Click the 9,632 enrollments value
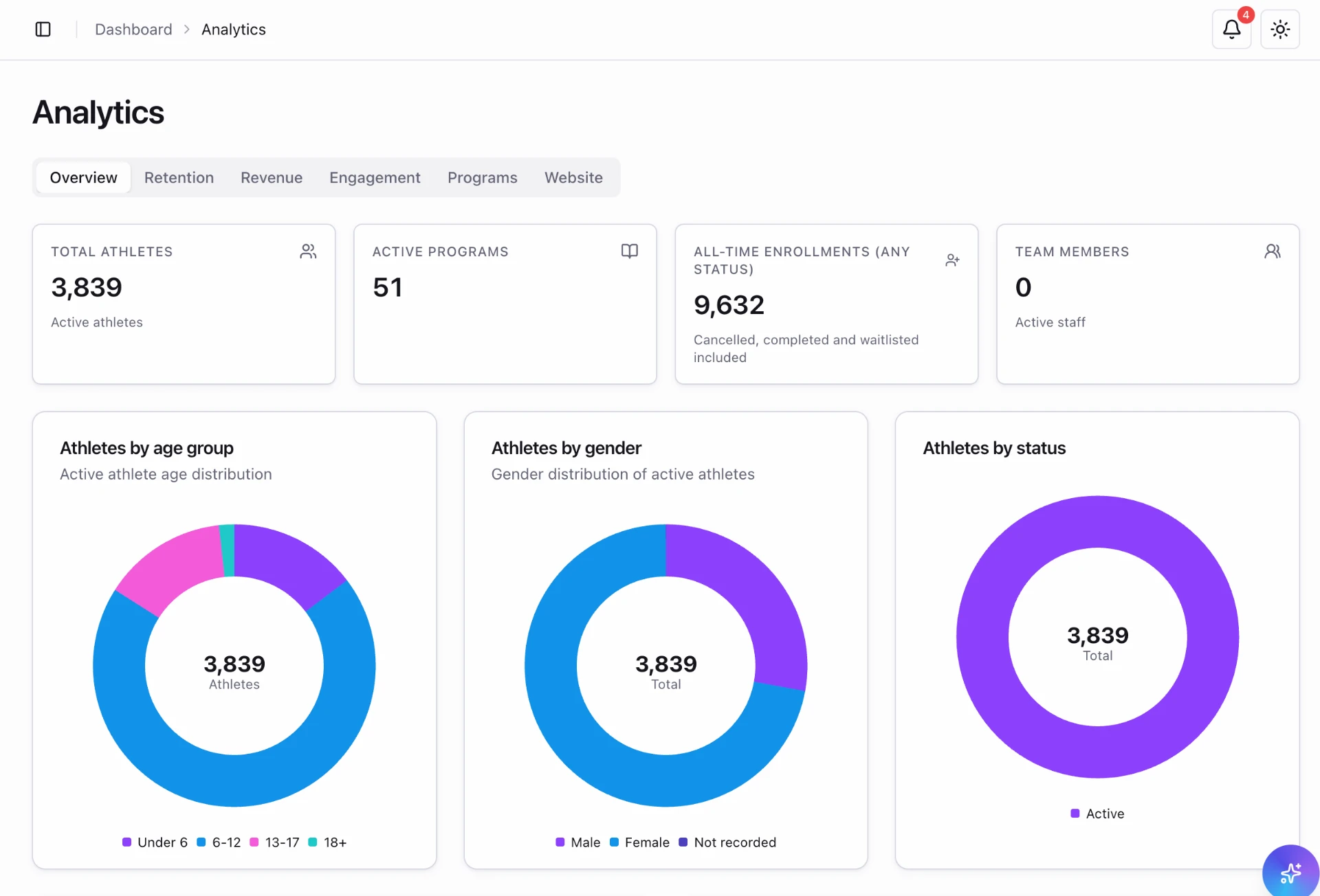1320x896 pixels. point(729,305)
